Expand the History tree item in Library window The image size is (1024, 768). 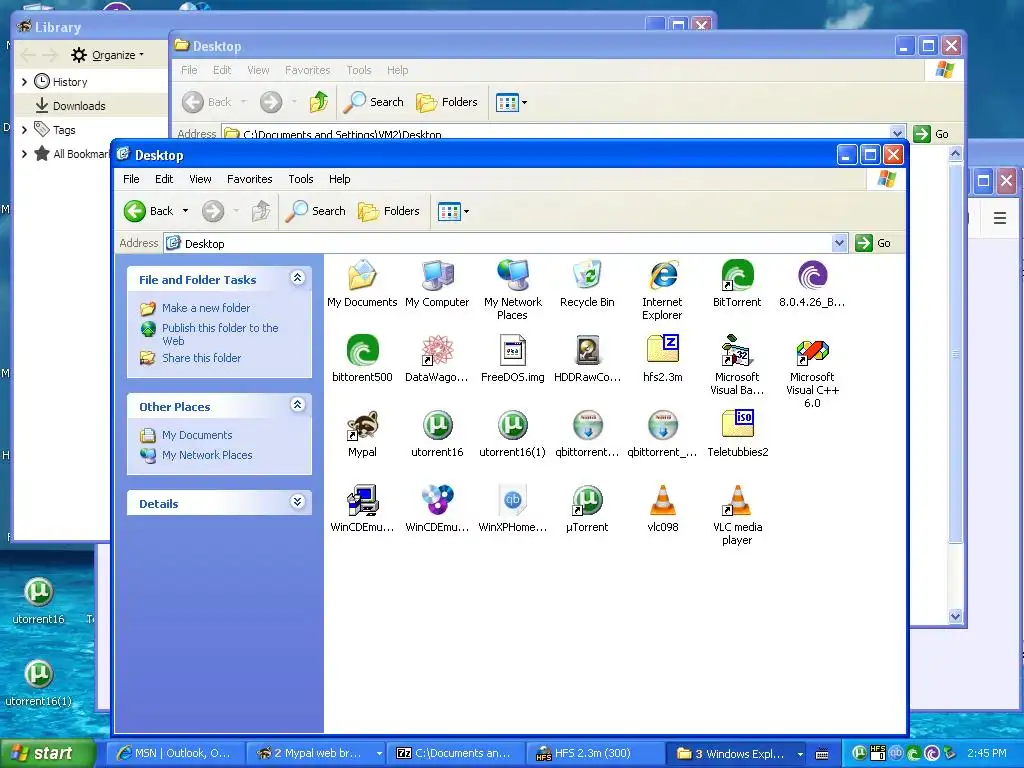click(x=24, y=82)
